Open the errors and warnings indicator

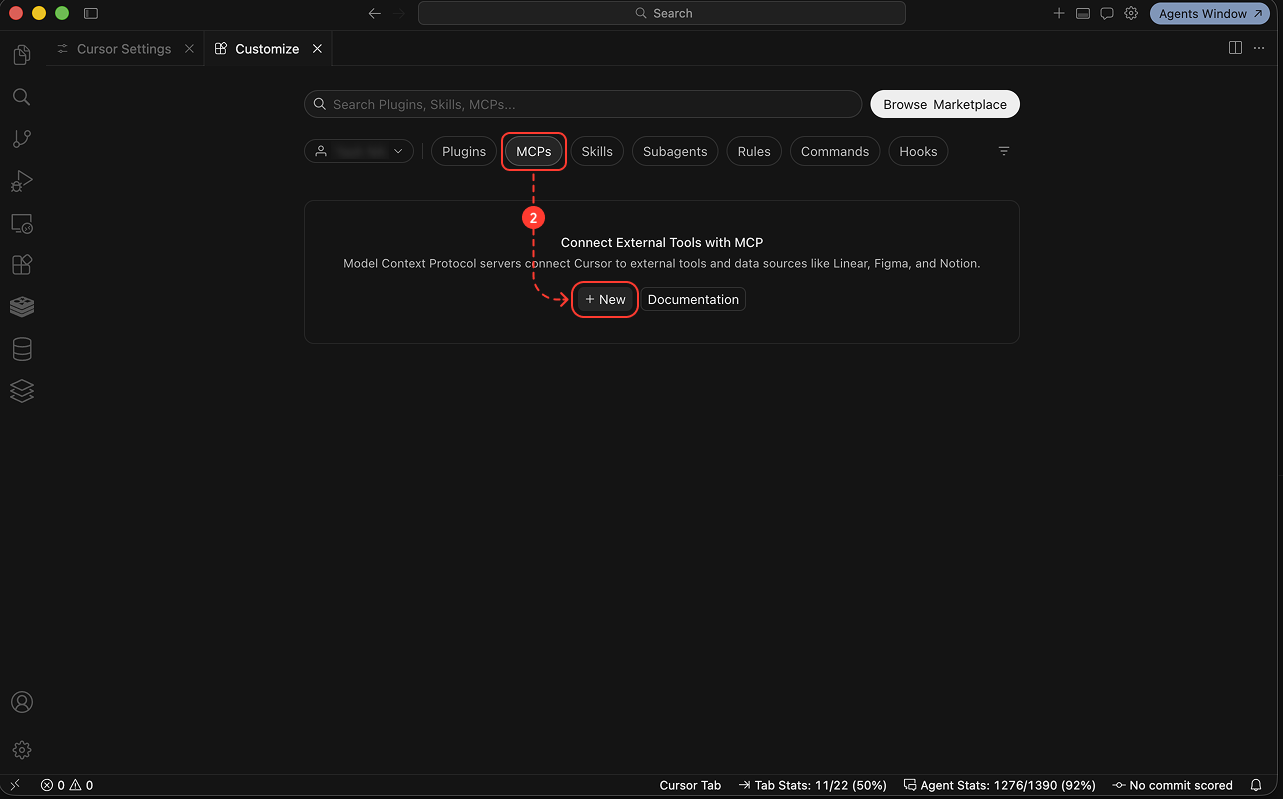click(67, 785)
